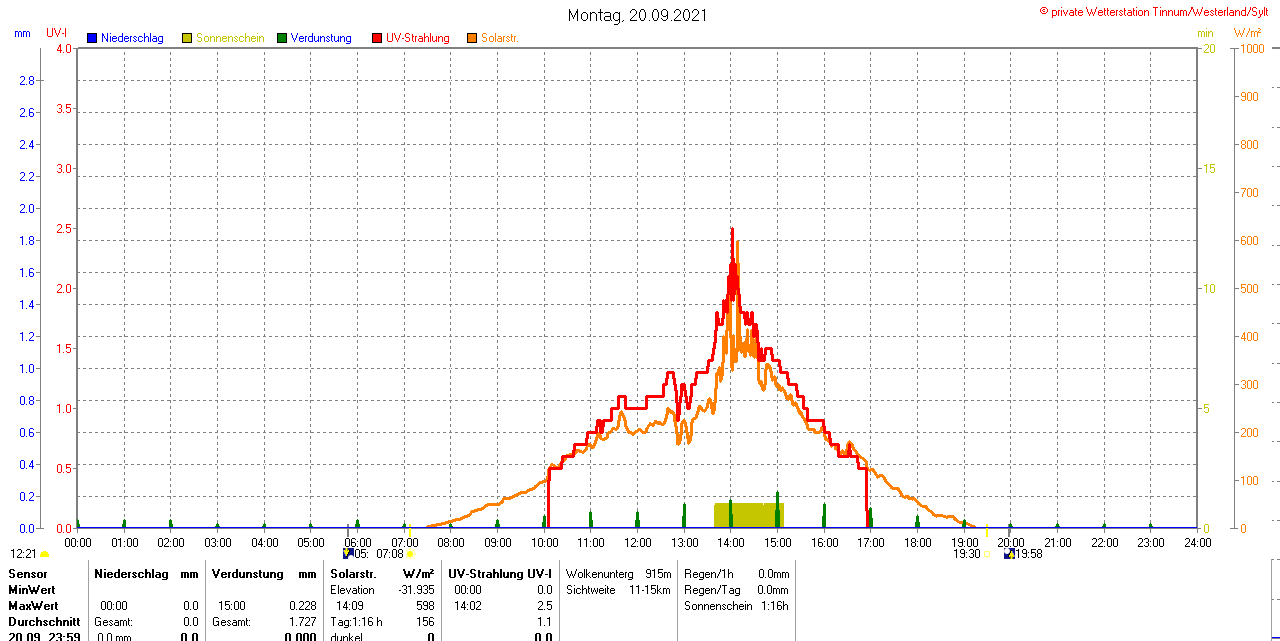This screenshot has height=641, width=1280.
Task: Click the yellow Sonnenschein legend square
Action: [x=187, y=38]
